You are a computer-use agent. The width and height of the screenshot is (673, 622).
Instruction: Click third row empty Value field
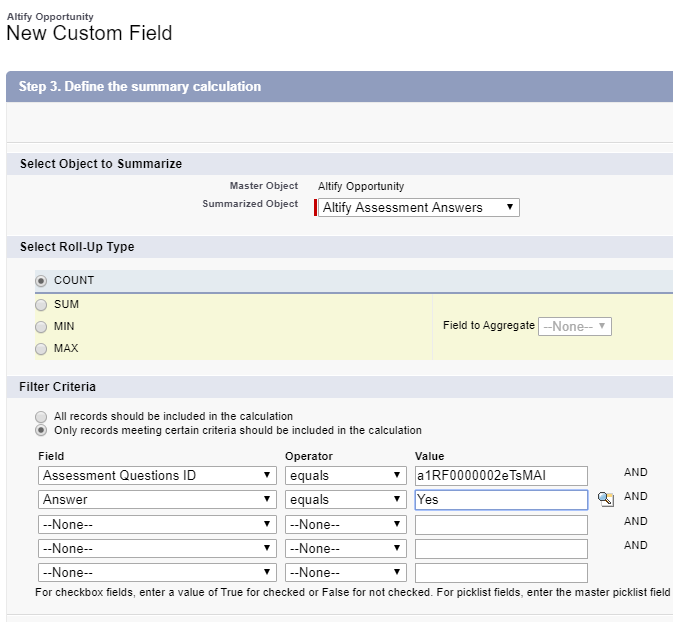[501, 525]
